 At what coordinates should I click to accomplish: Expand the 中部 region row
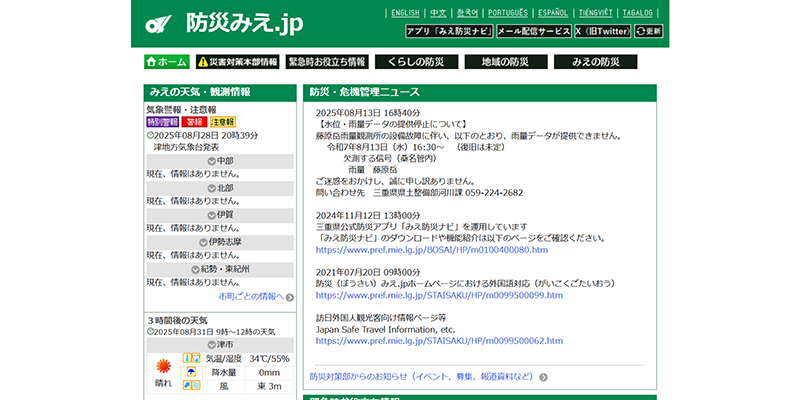click(220, 161)
